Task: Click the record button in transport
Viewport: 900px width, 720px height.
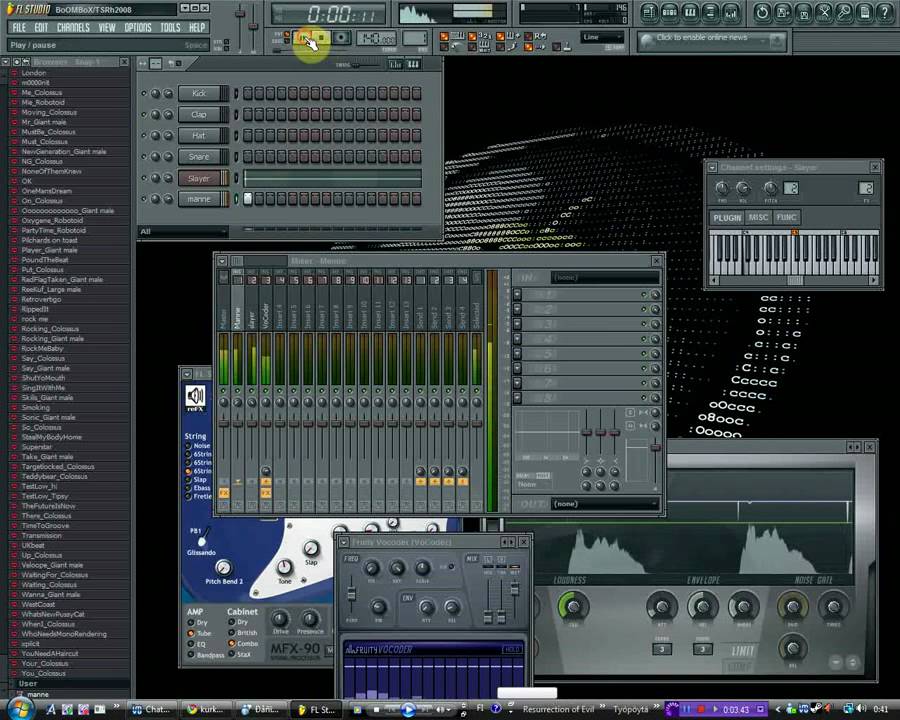Action: pos(341,38)
